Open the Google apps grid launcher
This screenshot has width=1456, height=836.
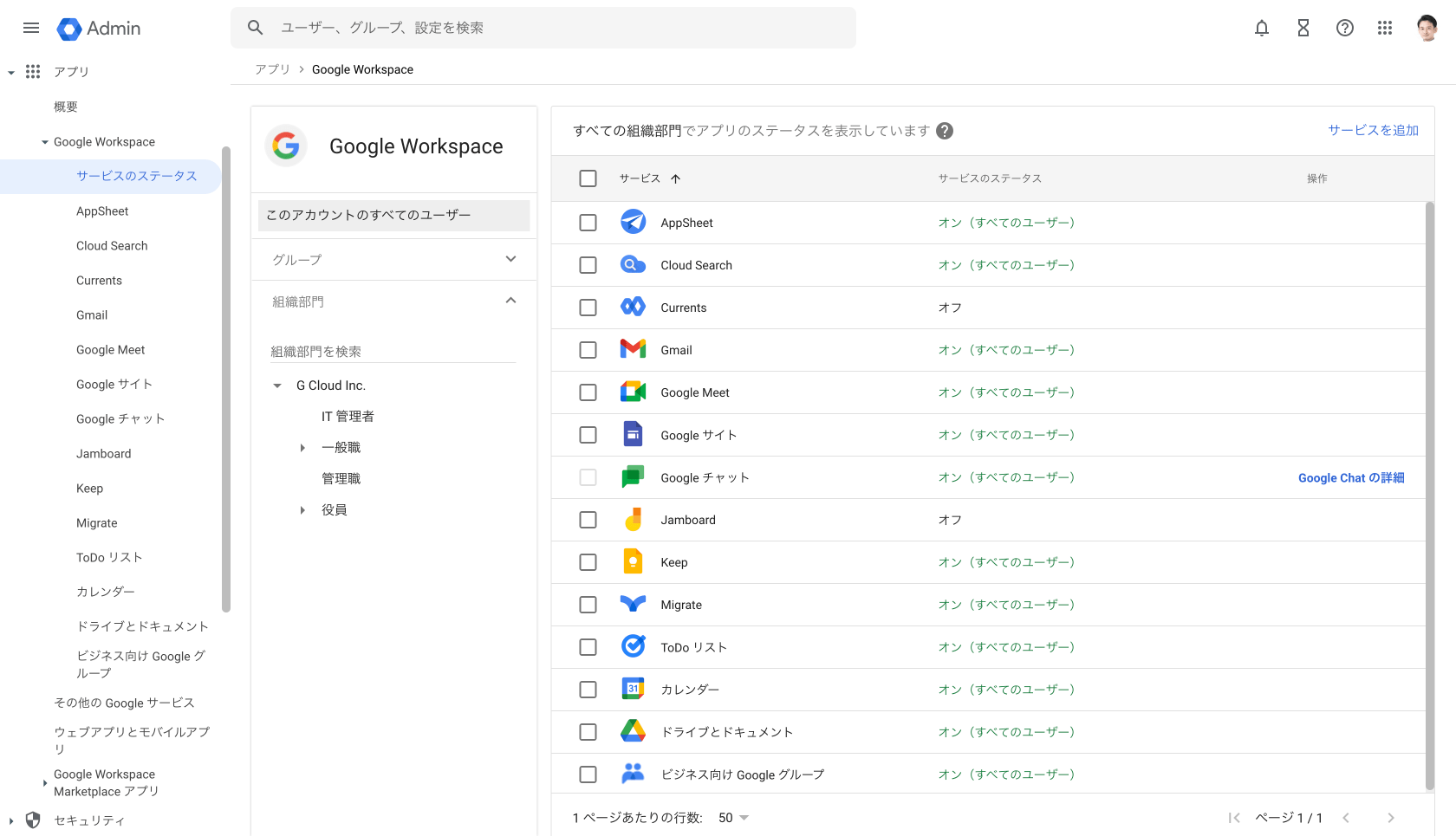tap(1385, 28)
